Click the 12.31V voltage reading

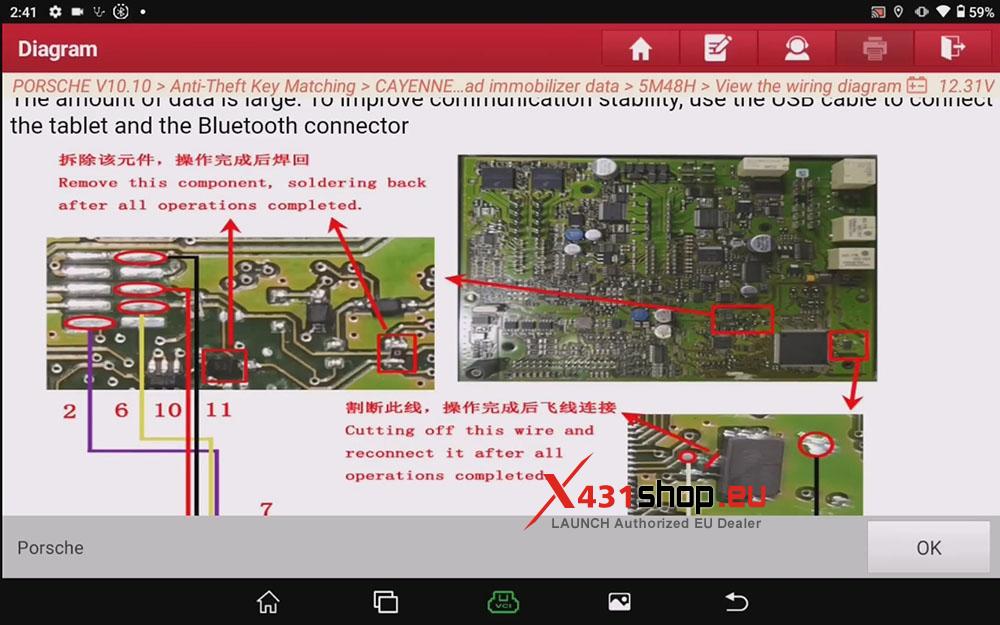click(966, 85)
